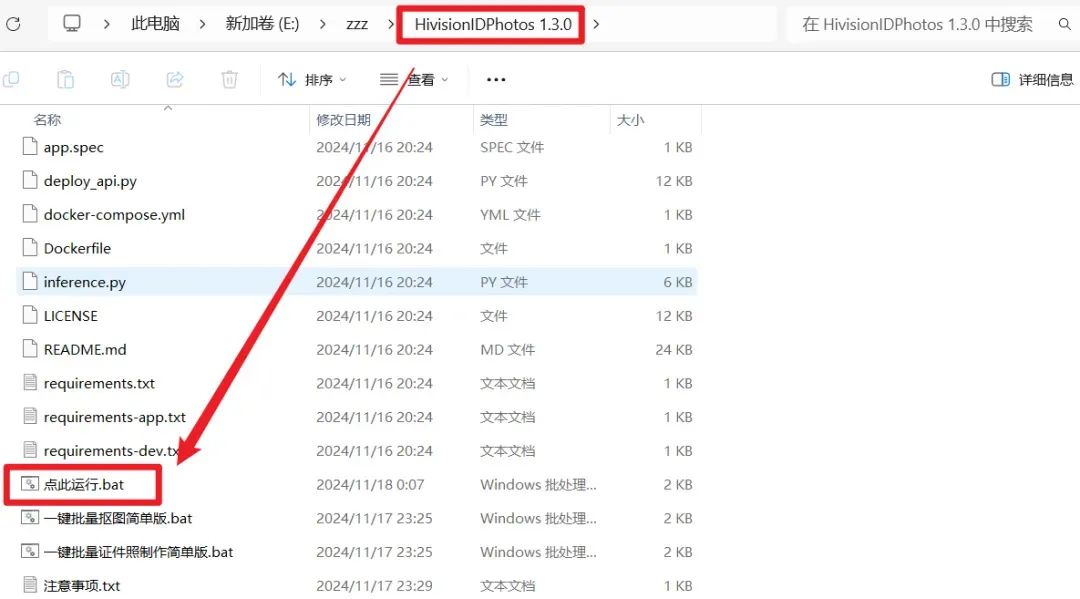Click the batch icon of 一键批量抠图简单版.bat
1080x599 pixels.
pyautogui.click(x=30, y=517)
